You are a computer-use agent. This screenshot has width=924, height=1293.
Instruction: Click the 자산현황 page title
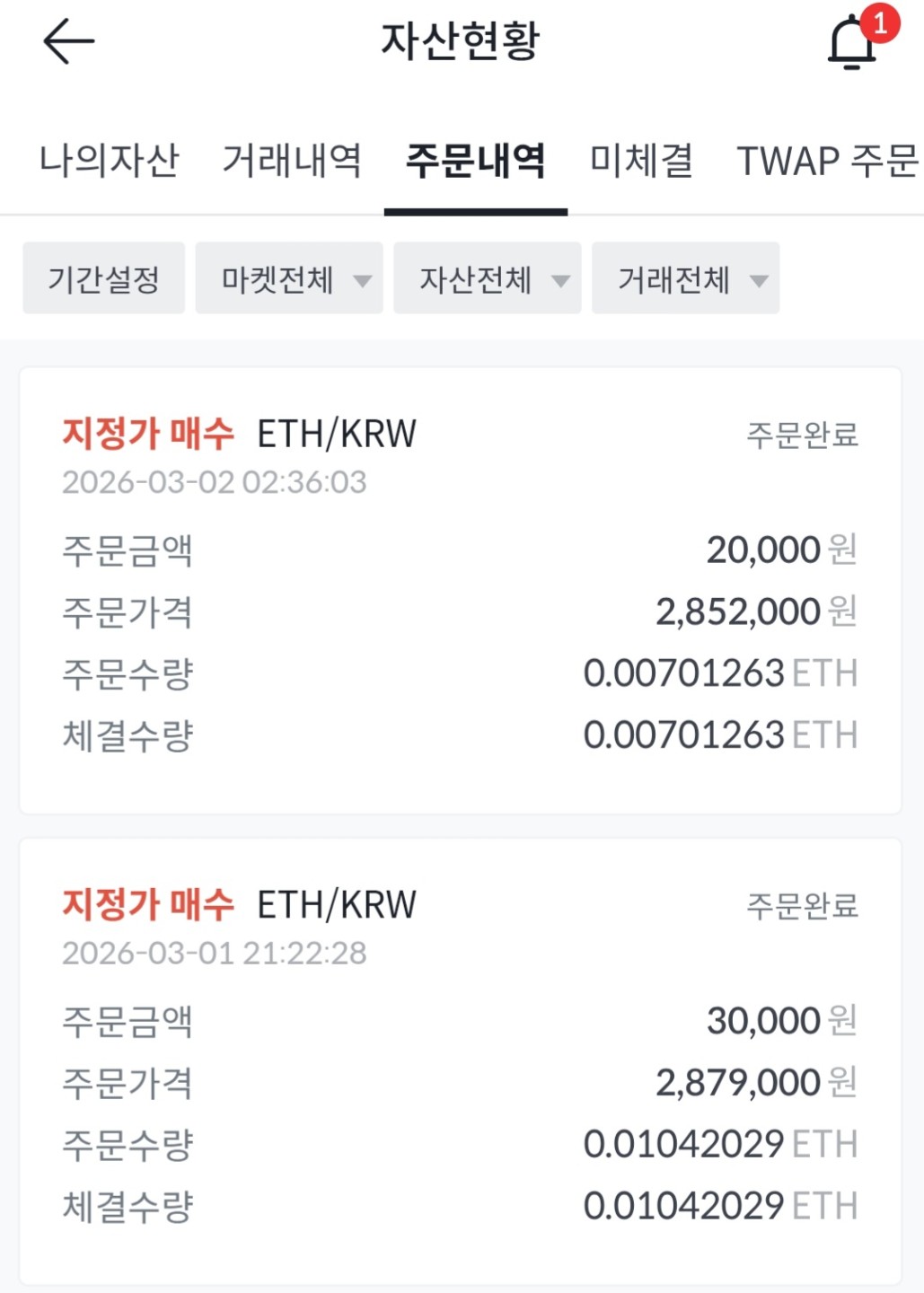coord(460,41)
